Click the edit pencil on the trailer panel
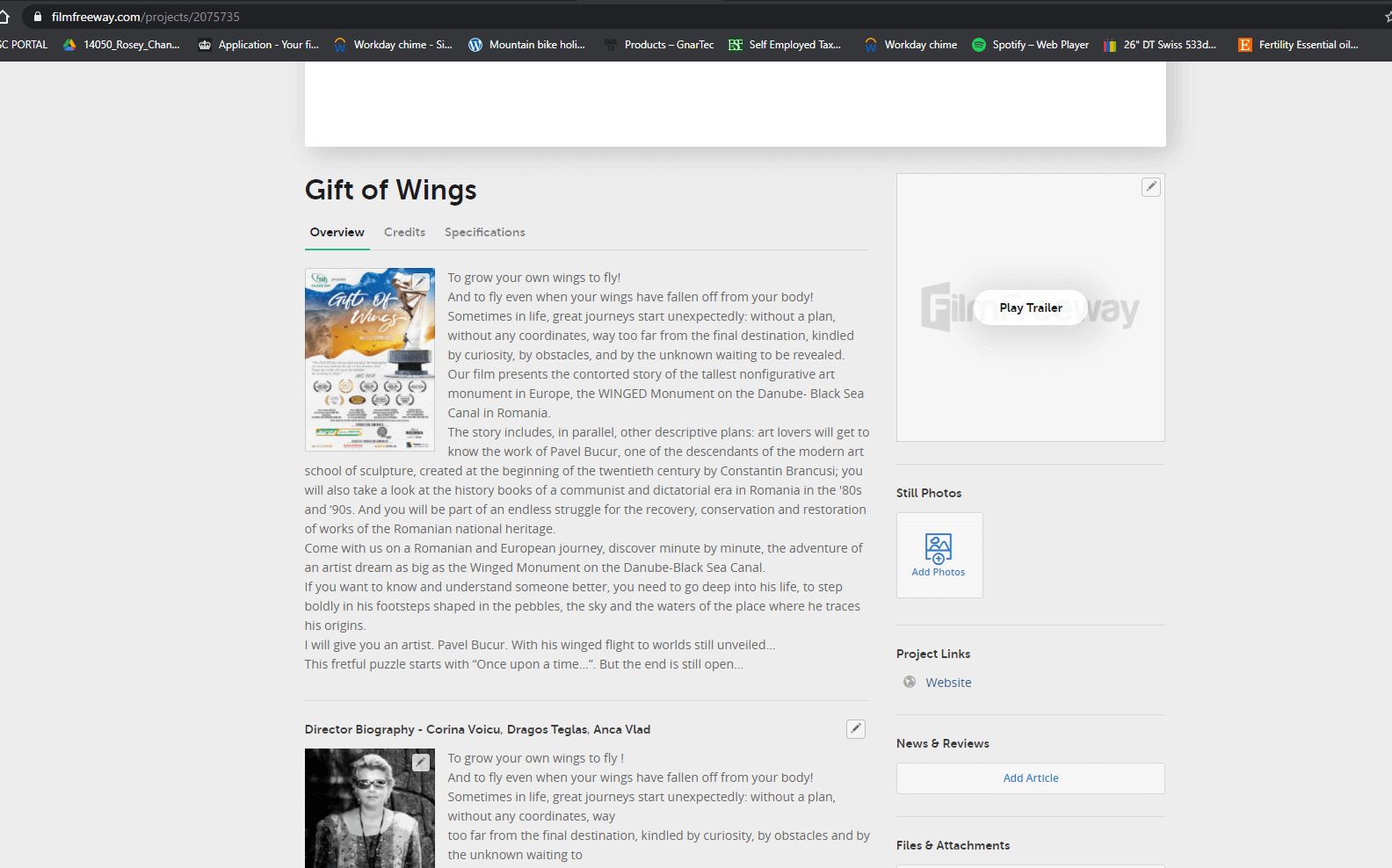1392x868 pixels. point(1150,187)
